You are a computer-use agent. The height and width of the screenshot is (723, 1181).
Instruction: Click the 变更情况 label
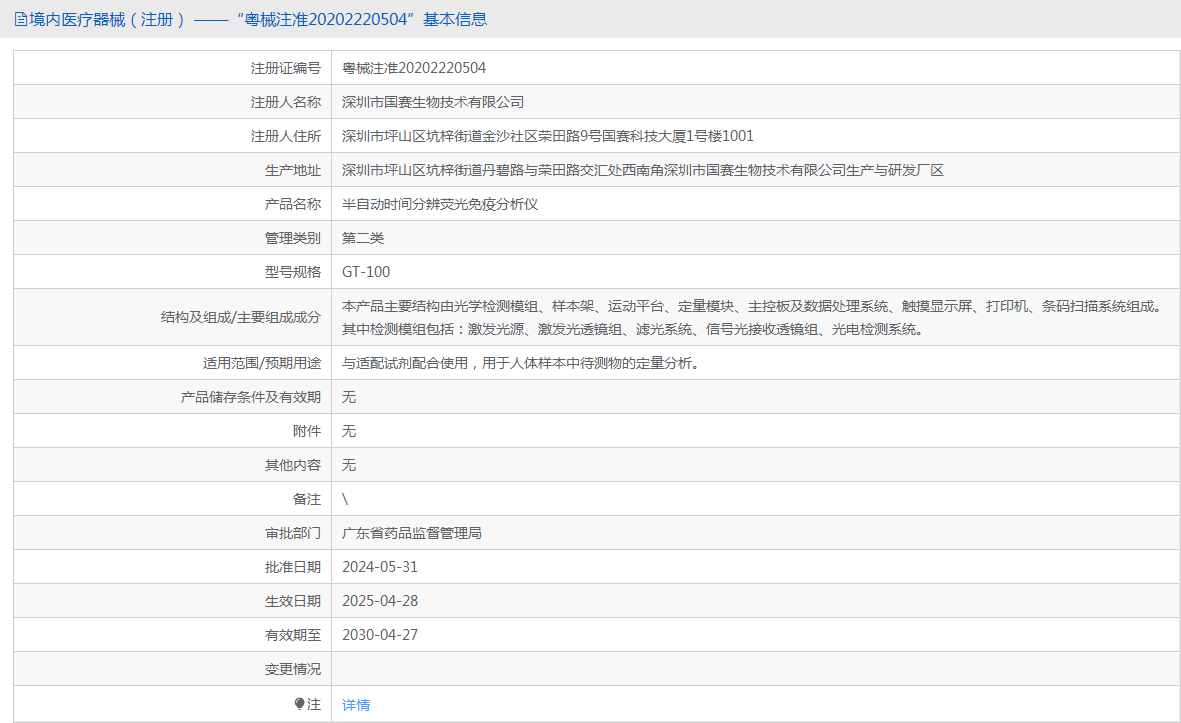click(x=292, y=669)
